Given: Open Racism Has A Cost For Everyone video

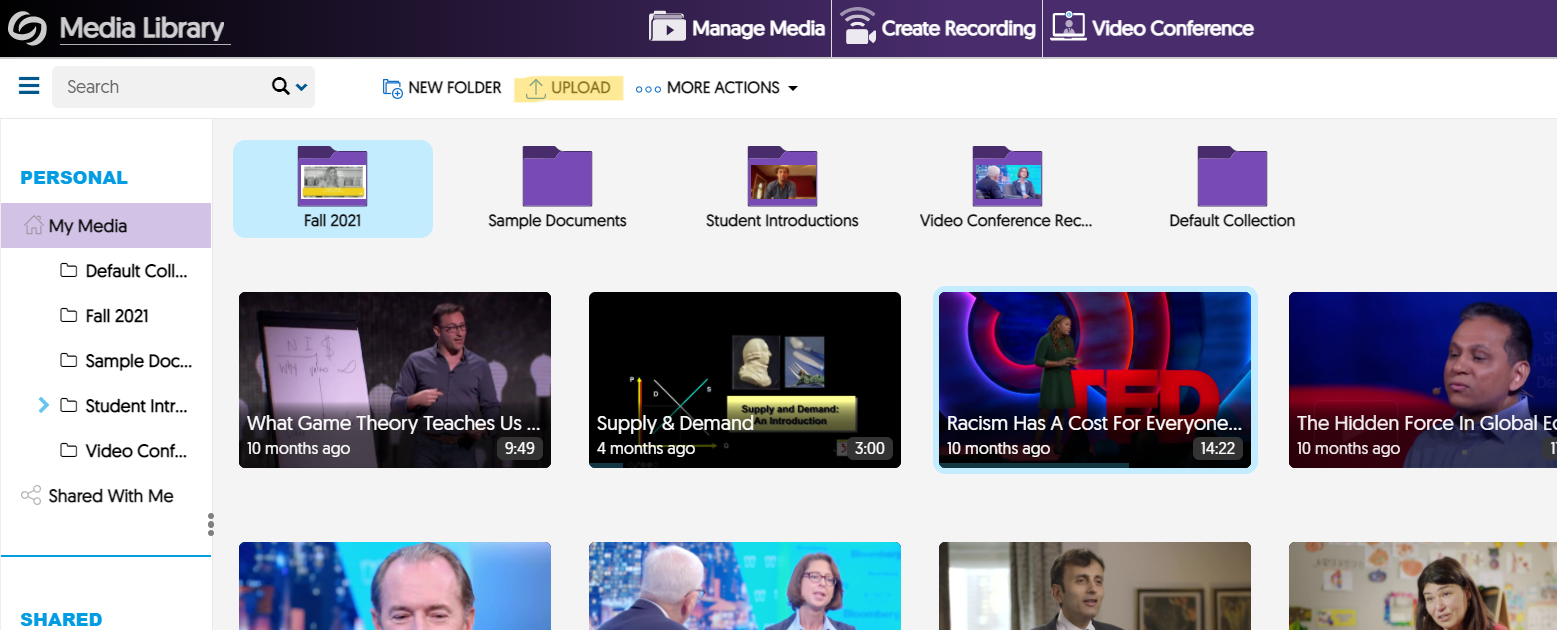Looking at the screenshot, I should [1095, 380].
